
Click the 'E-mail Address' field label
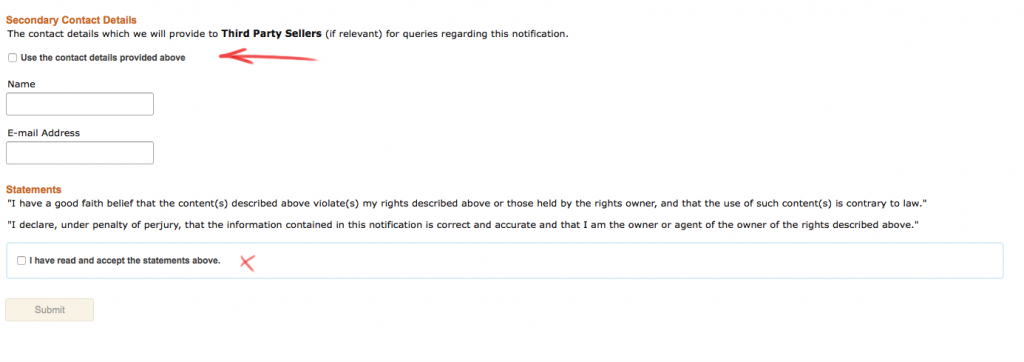(43, 133)
